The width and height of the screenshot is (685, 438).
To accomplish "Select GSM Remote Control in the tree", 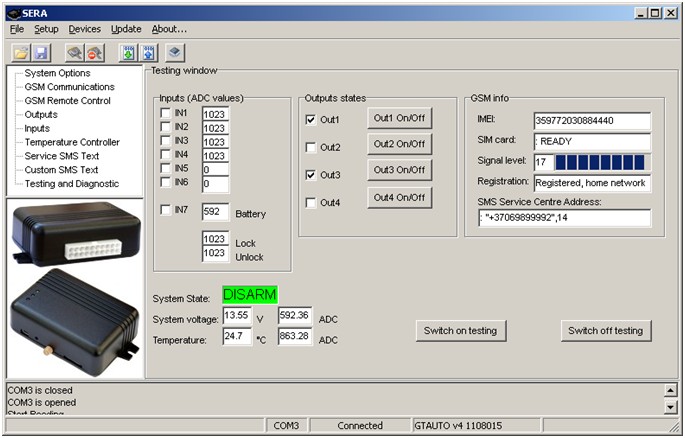I will click(x=67, y=101).
